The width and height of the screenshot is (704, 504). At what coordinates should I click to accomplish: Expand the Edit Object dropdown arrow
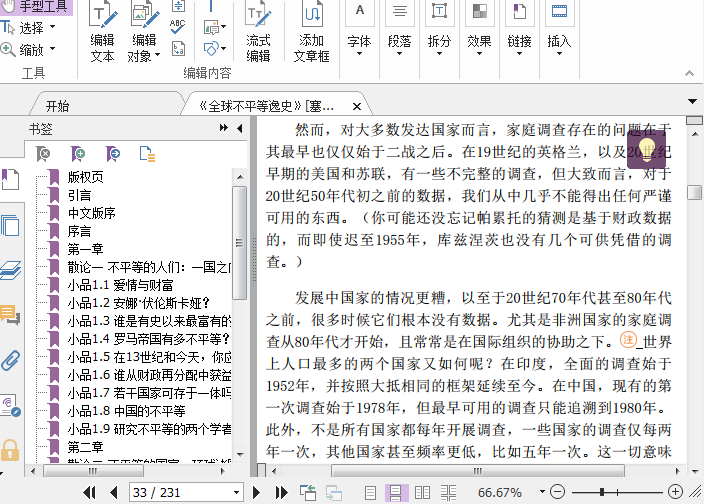(157, 57)
